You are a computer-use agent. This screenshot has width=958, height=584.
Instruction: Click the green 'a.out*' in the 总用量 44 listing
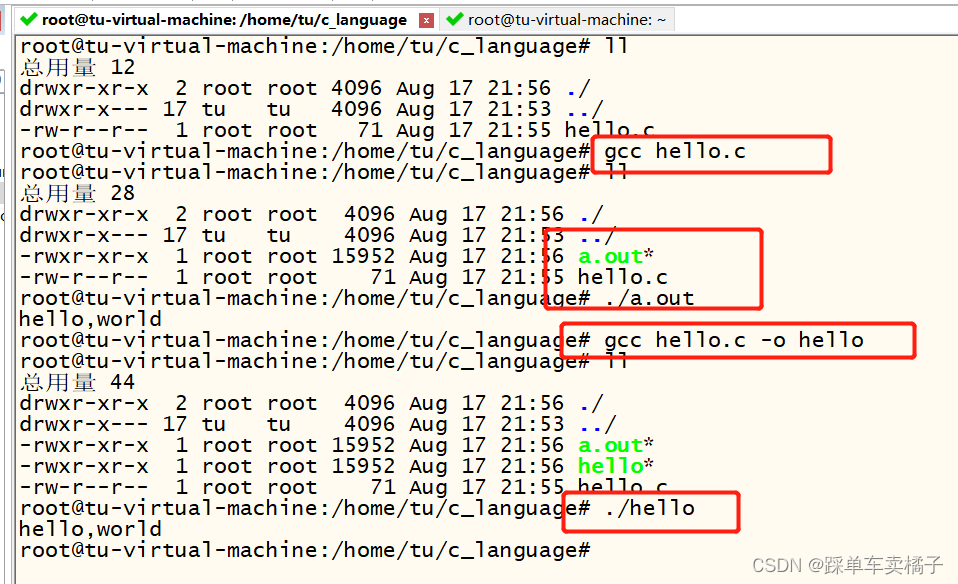tap(616, 445)
